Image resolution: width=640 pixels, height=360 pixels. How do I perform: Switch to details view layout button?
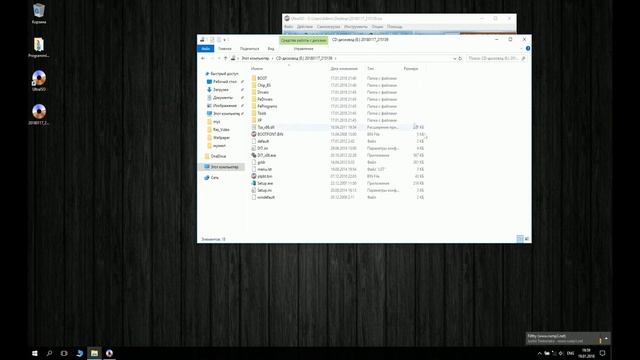pyautogui.click(x=520, y=239)
